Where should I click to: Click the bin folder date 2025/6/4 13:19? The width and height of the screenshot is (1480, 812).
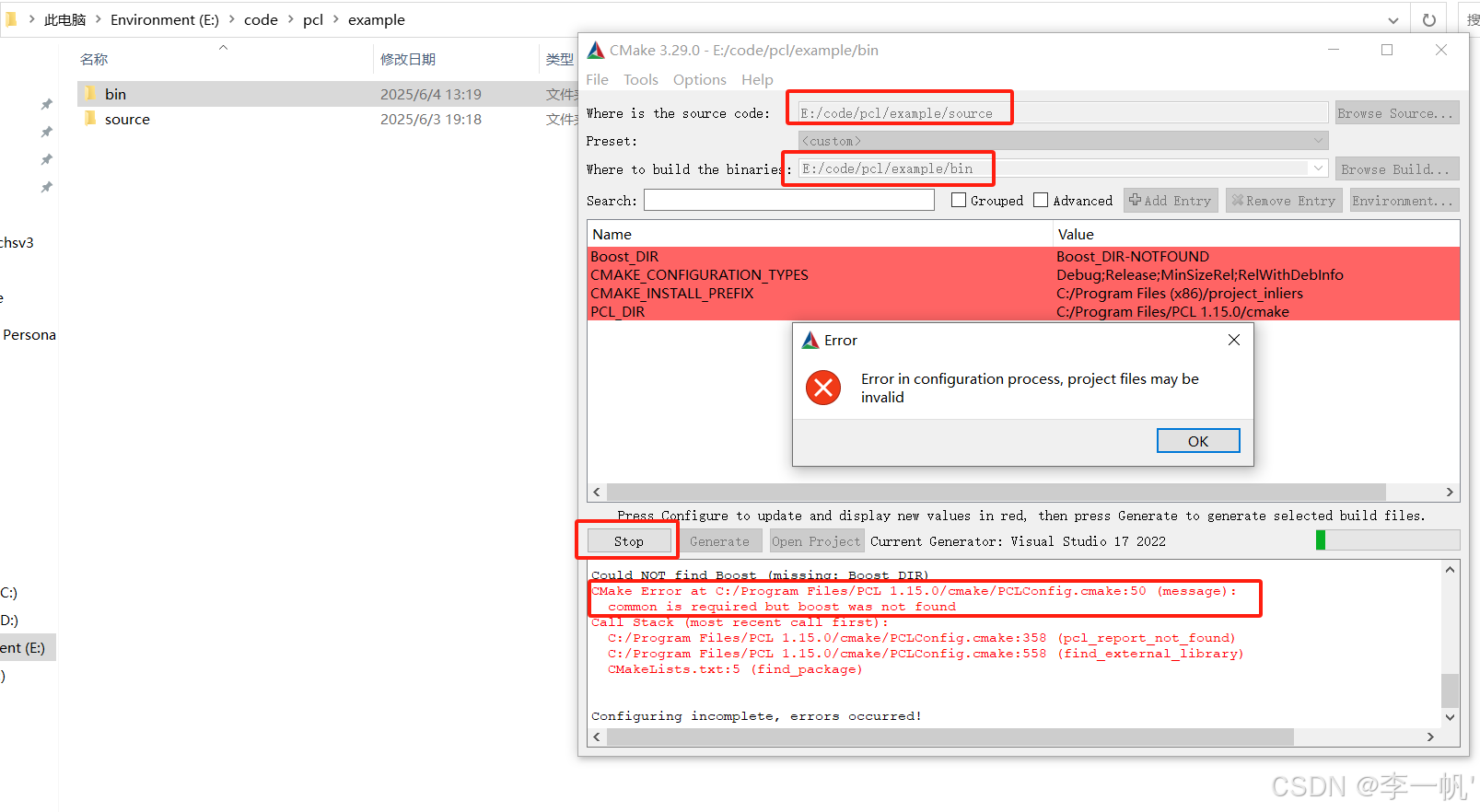tap(431, 94)
